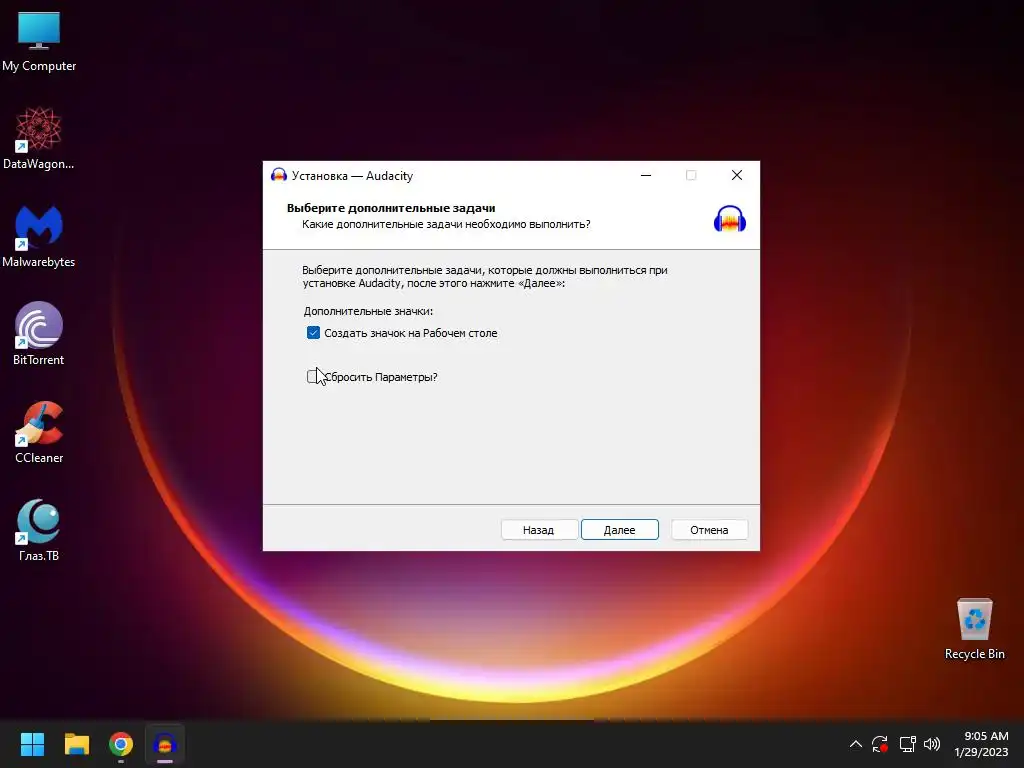Close the Audacity setup window
The image size is (1024, 768).
(737, 175)
